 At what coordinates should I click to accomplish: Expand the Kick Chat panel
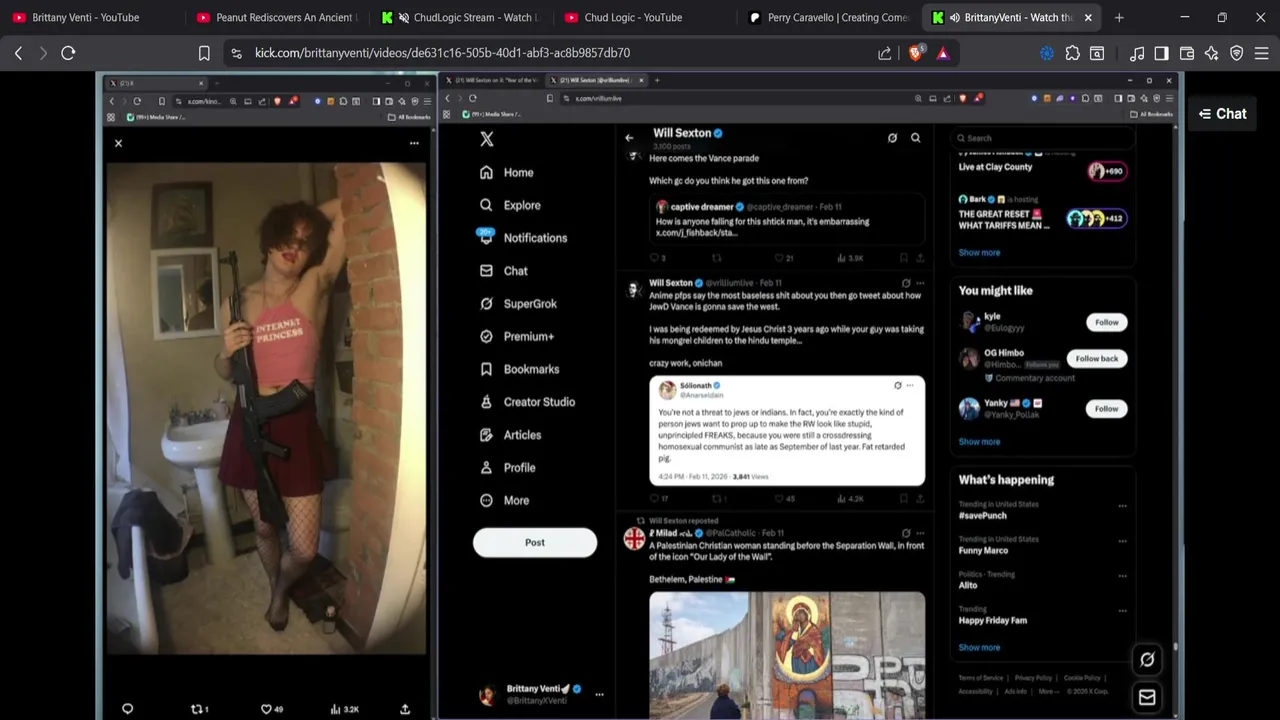point(1223,114)
